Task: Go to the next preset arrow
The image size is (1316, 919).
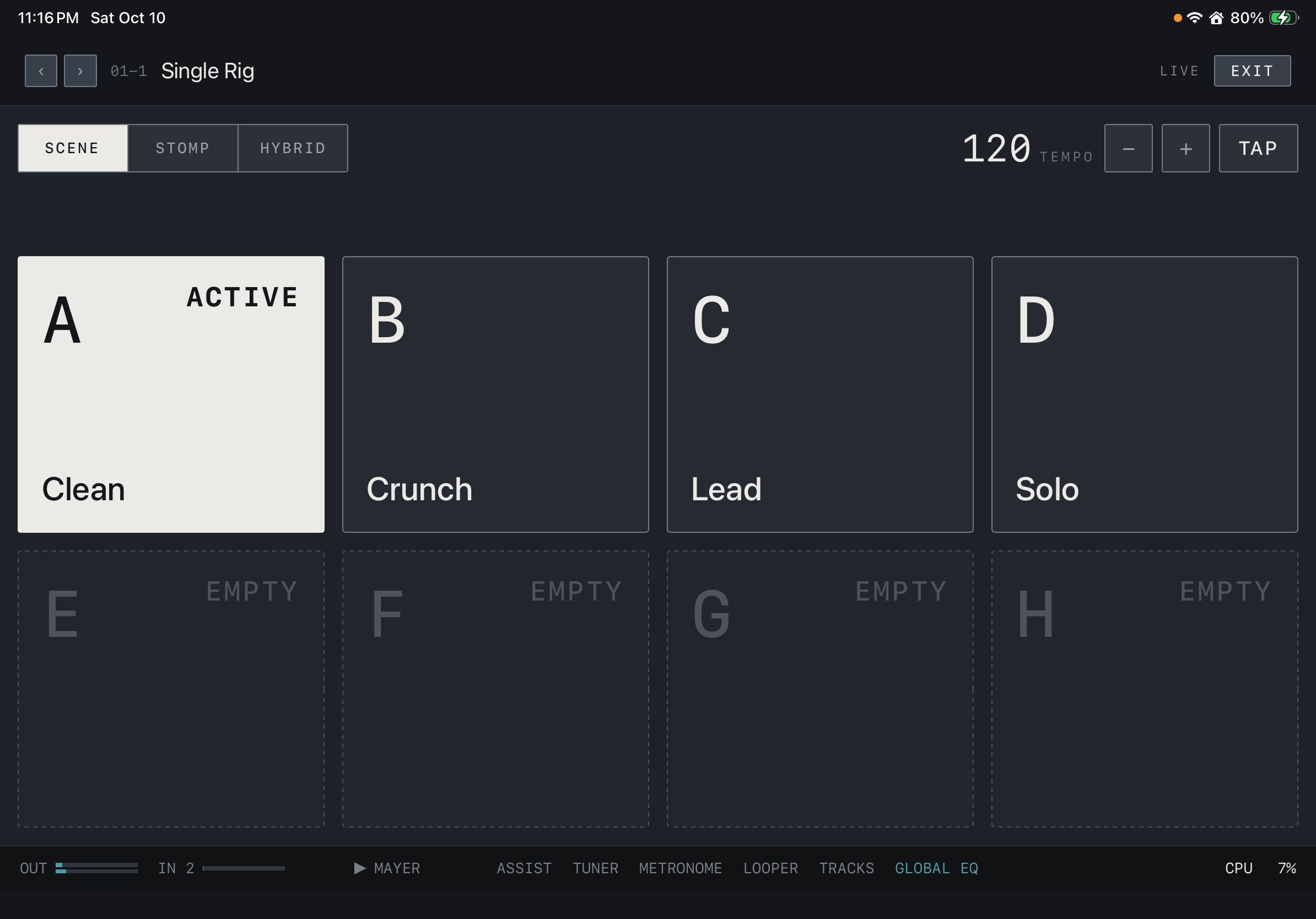Action: tap(80, 71)
